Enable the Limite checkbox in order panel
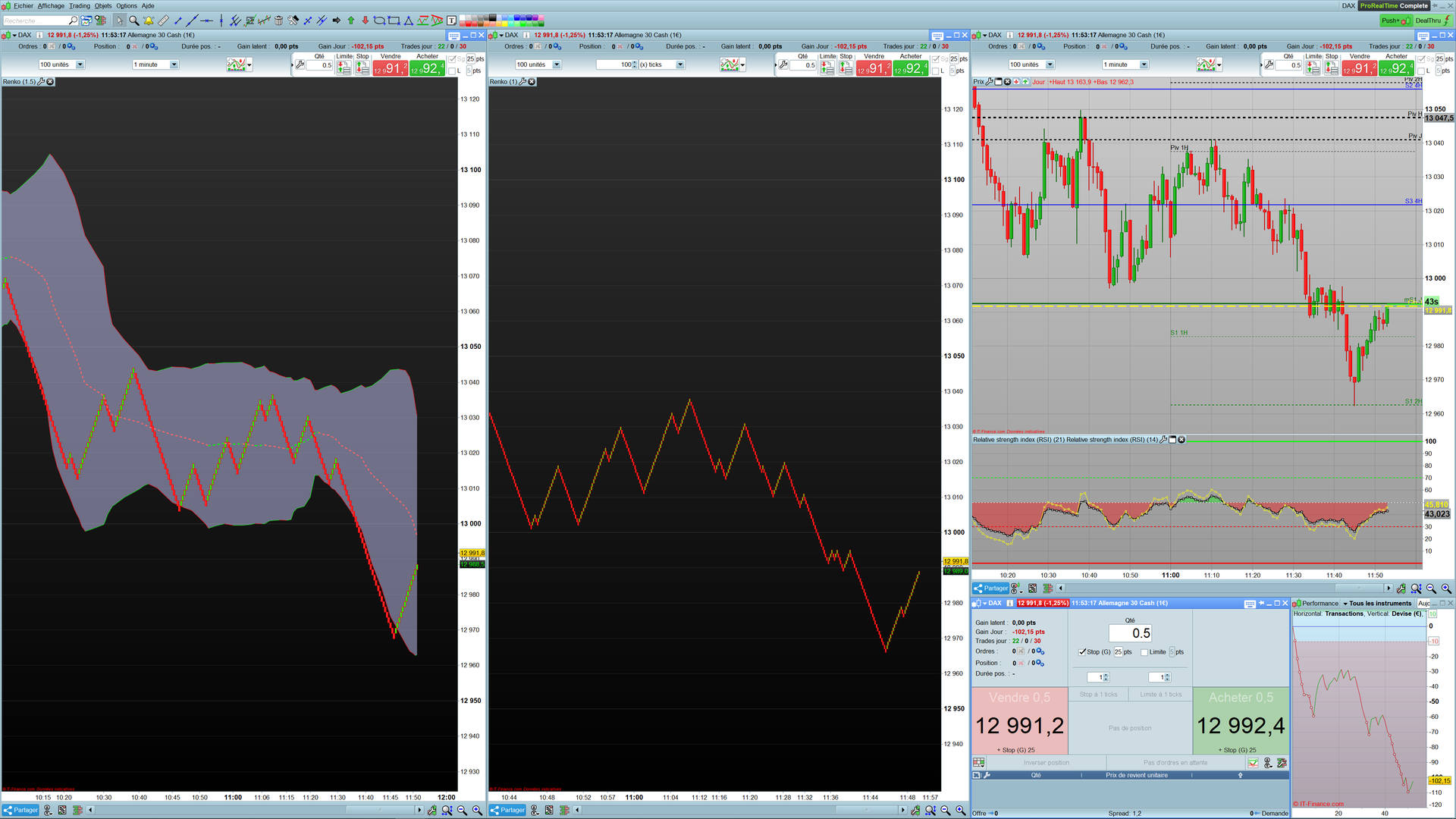 tap(1144, 652)
